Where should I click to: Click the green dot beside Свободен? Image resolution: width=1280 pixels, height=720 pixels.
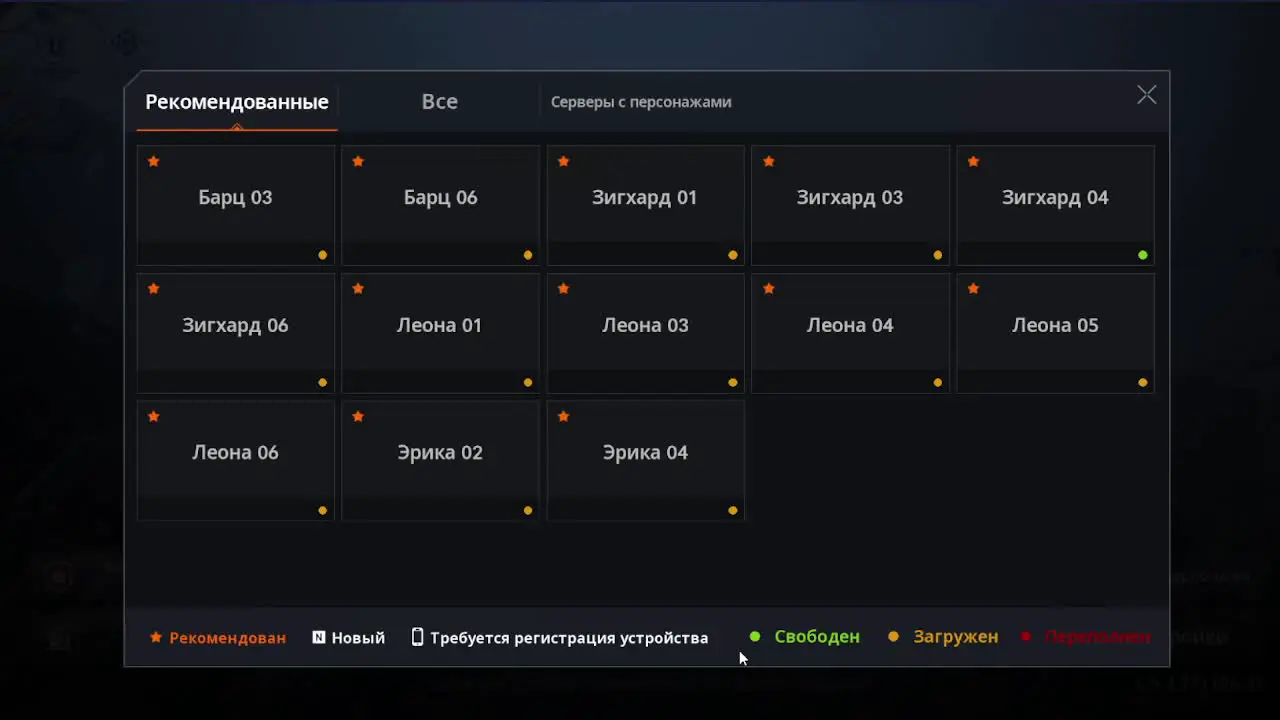[x=755, y=637]
